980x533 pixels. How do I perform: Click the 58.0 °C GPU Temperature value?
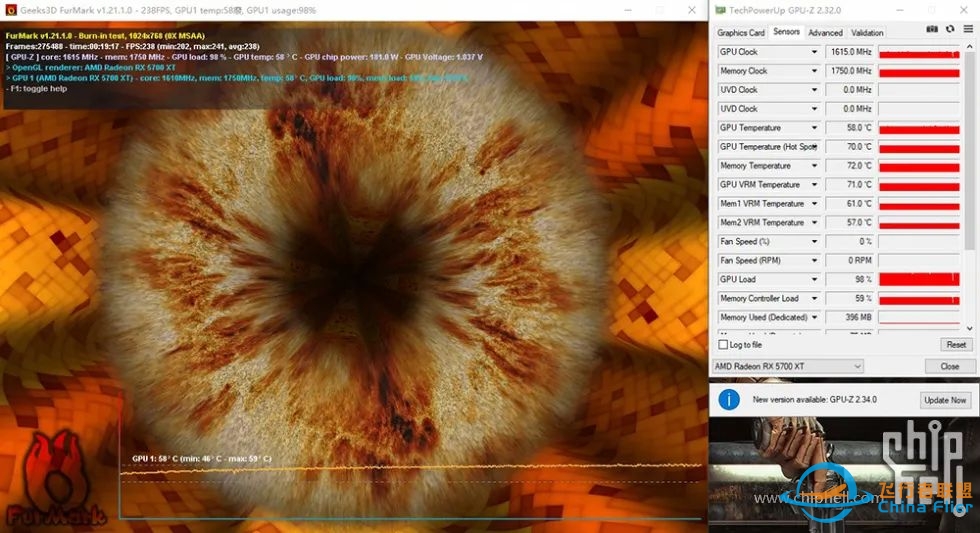[850, 127]
